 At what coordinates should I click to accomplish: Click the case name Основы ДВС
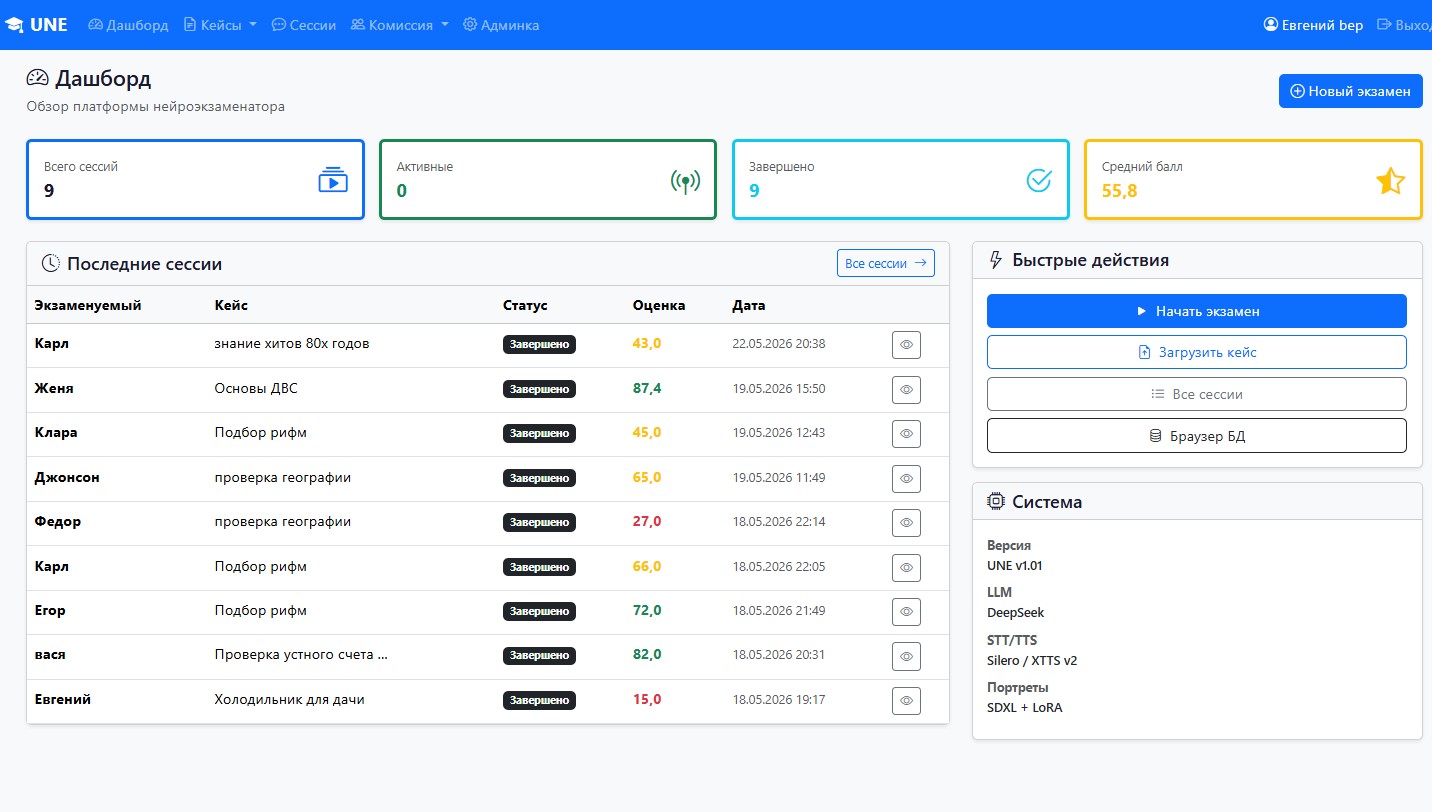pyautogui.click(x=256, y=388)
